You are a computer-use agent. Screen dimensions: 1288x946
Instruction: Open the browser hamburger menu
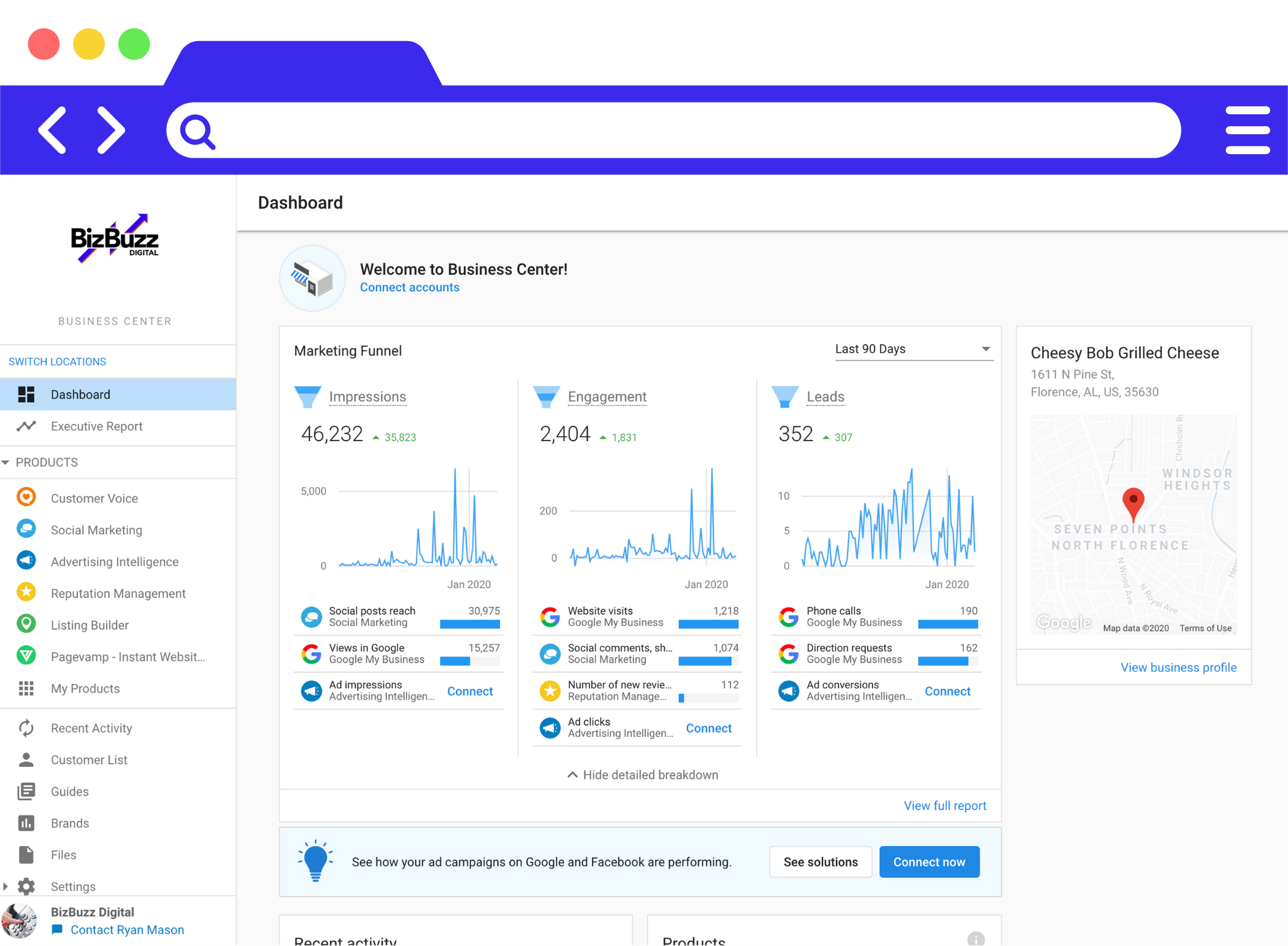[x=1247, y=130]
